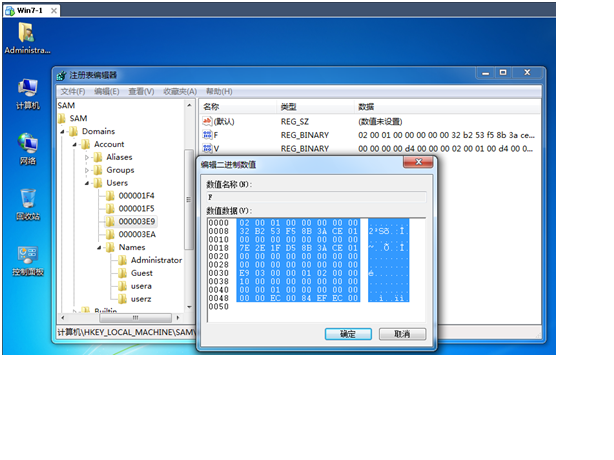Click the REG_SZ type cell

coord(294,122)
